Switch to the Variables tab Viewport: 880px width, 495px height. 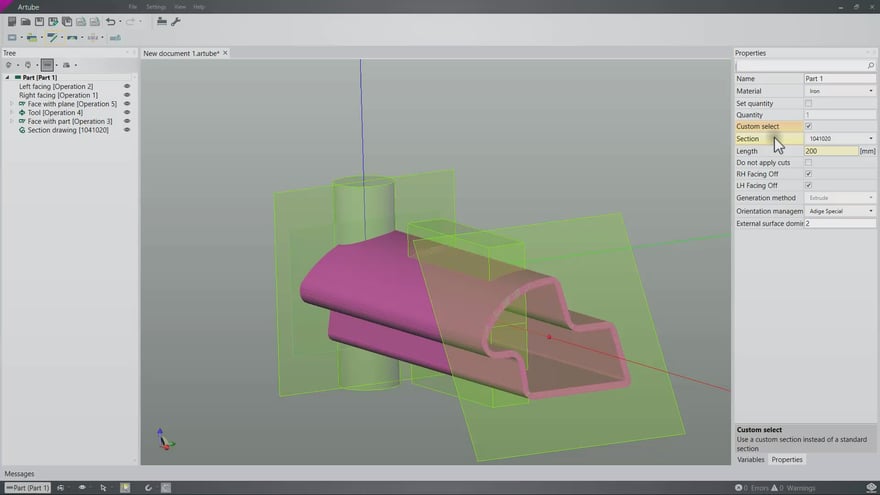751,460
